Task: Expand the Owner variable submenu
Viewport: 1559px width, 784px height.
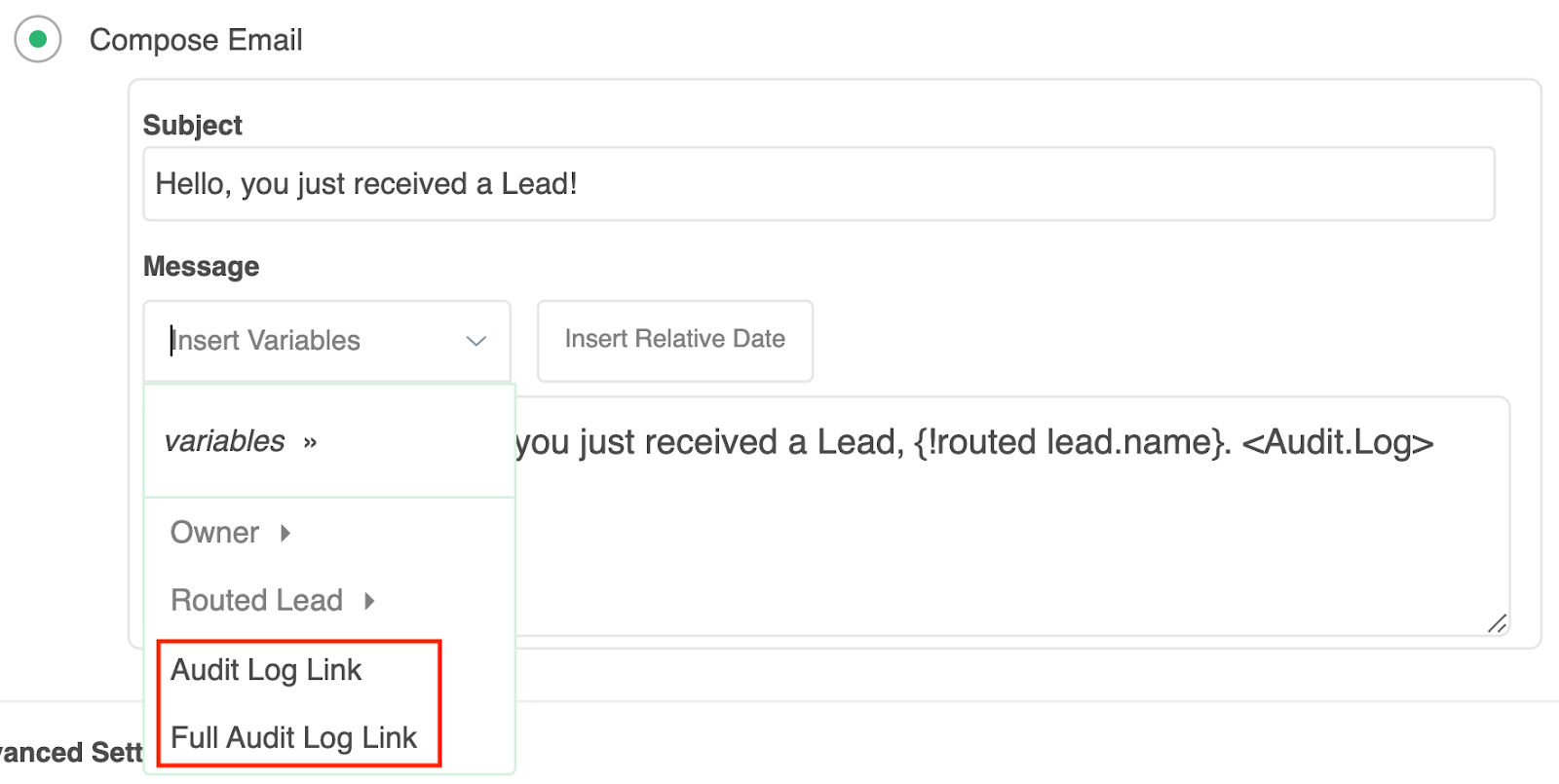Action: coord(214,533)
